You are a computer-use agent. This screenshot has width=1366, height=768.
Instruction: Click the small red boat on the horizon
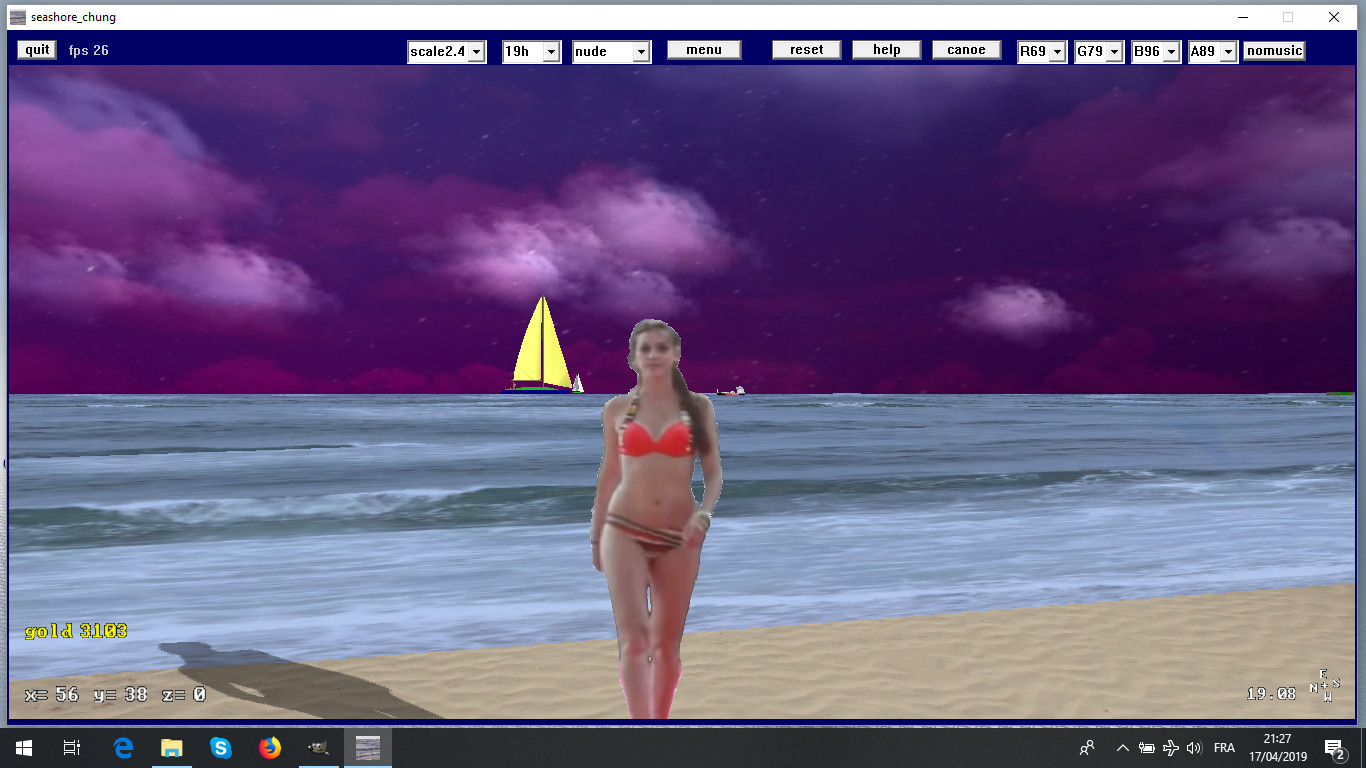click(731, 391)
